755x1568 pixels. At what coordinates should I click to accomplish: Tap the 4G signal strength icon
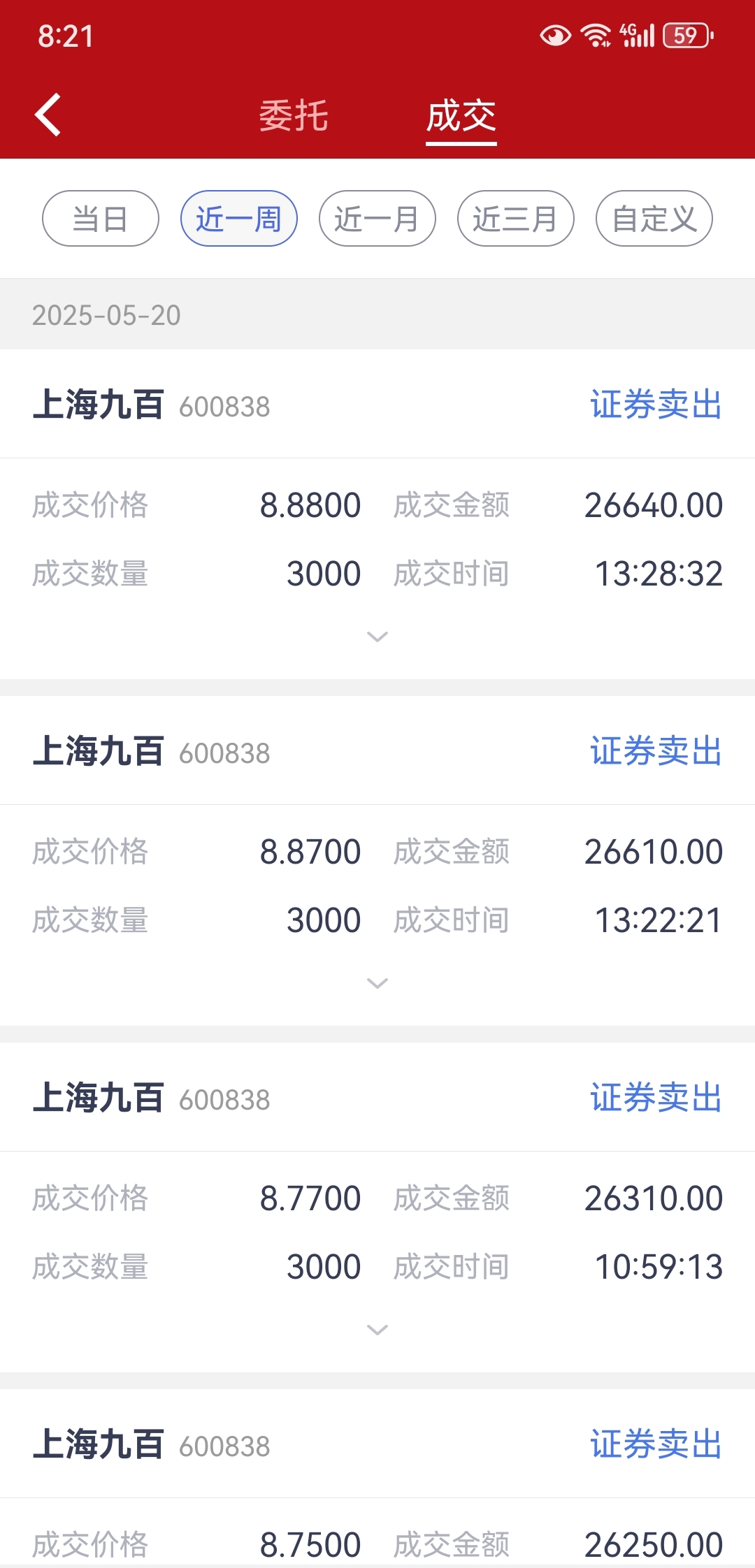637,35
